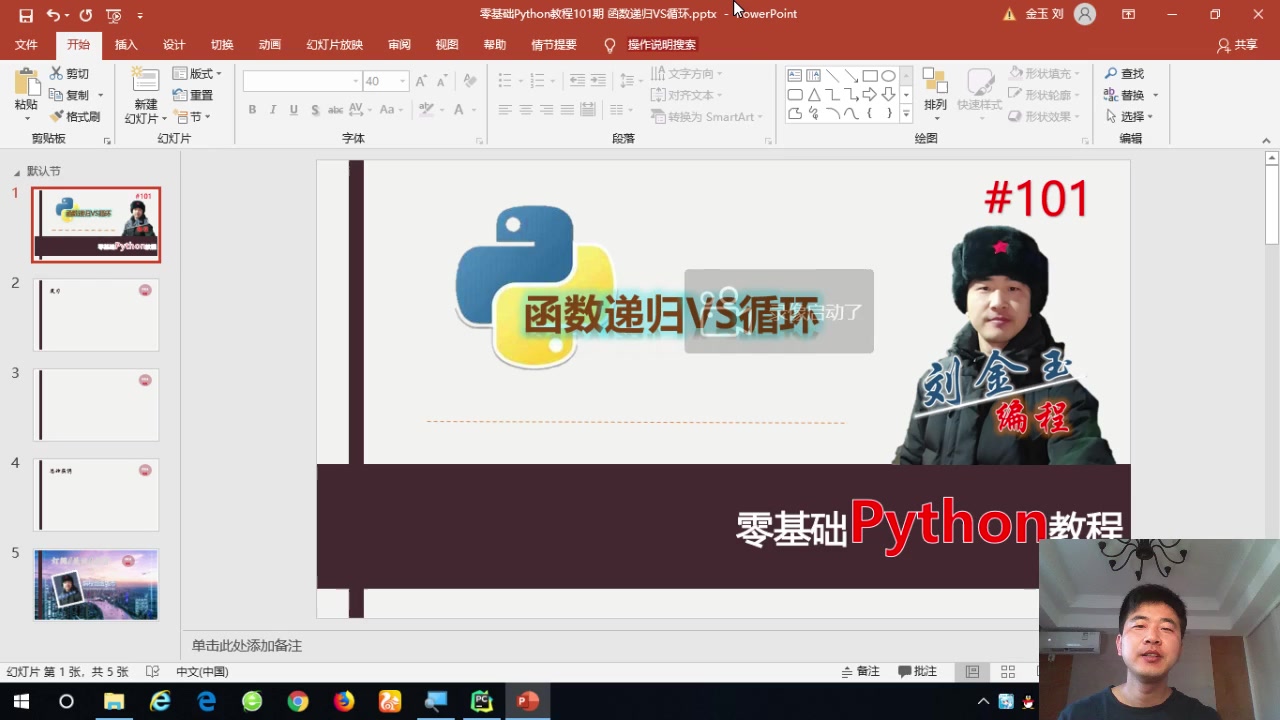This screenshot has width=1280, height=720.
Task: Open the Layout (版式) dropdown
Action: point(197,74)
